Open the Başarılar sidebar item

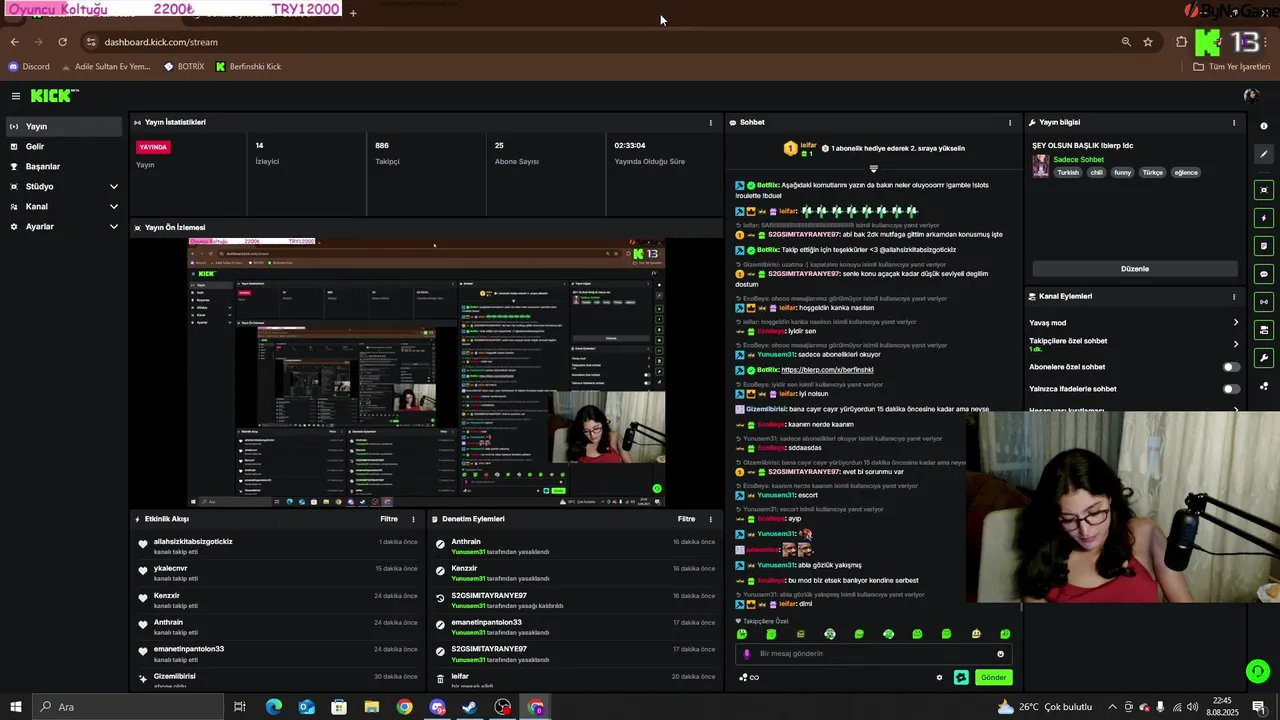coord(62,167)
